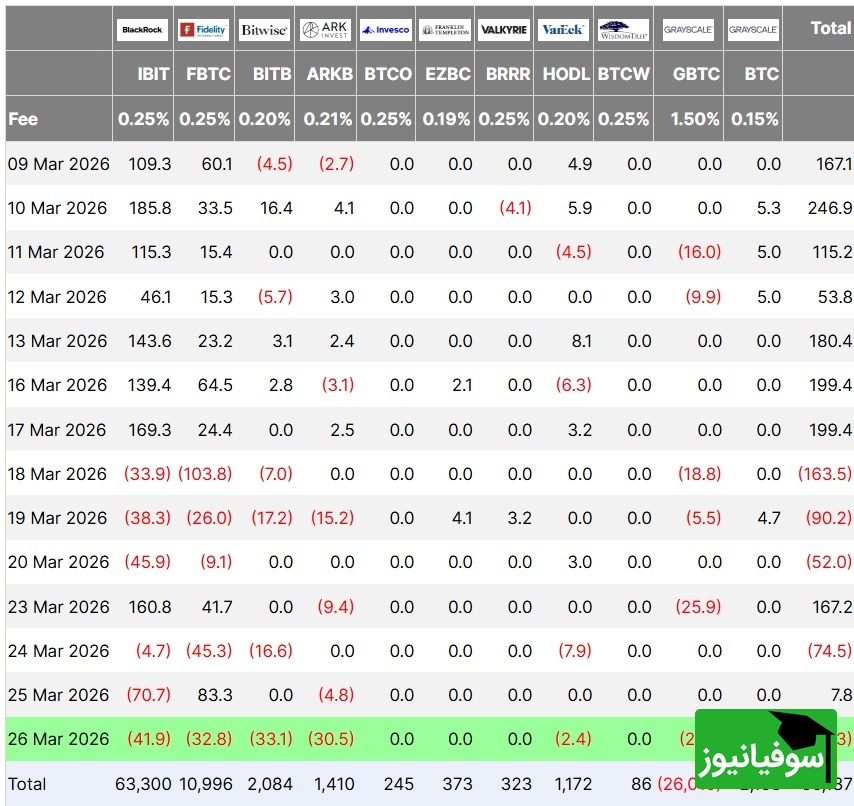The image size is (854, 806).
Task: Click the WisdomTree logo
Action: 623,30
